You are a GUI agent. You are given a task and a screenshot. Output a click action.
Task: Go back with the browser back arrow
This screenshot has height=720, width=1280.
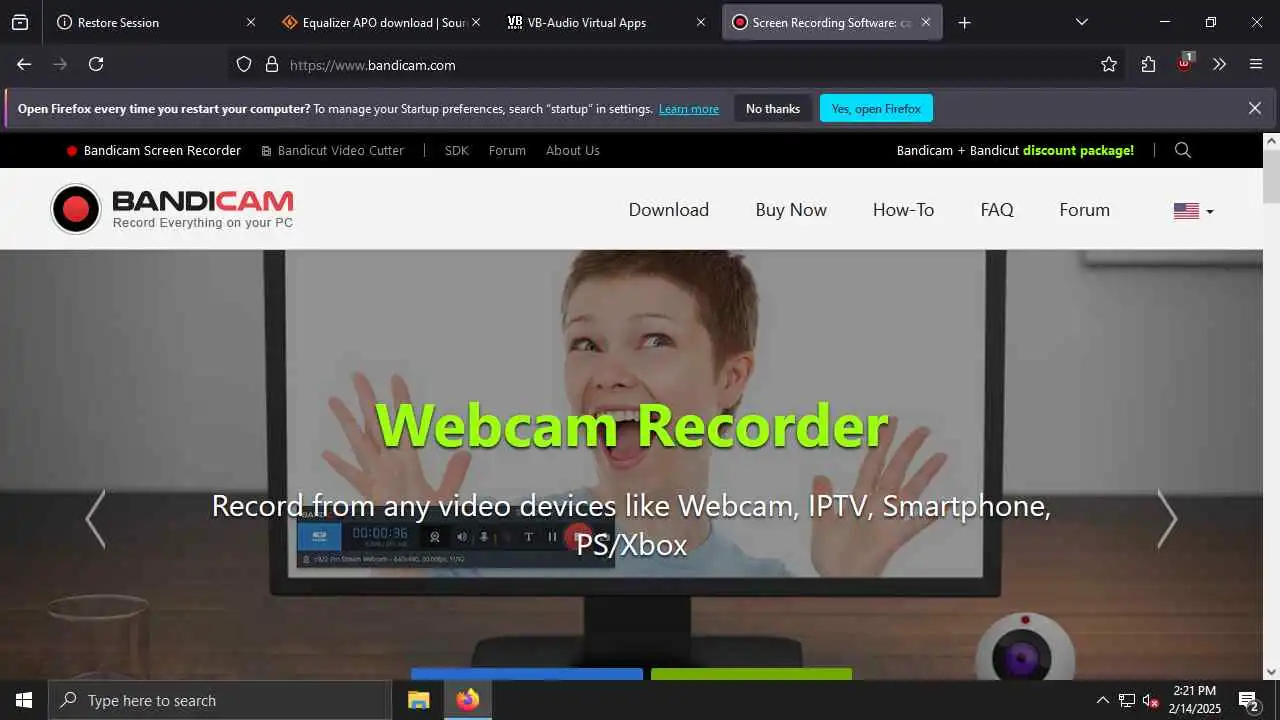24,64
